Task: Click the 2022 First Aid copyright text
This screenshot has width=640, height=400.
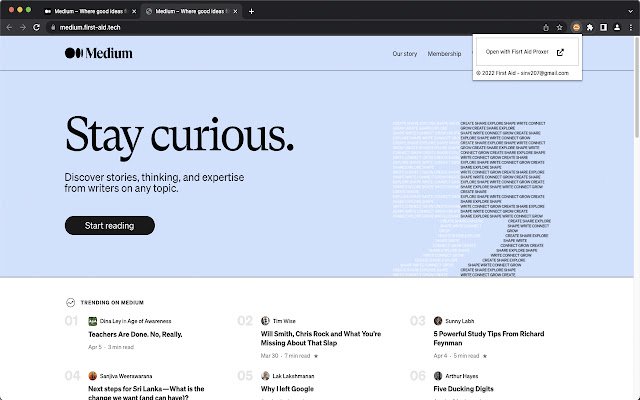Action: pyautogui.click(x=522, y=73)
